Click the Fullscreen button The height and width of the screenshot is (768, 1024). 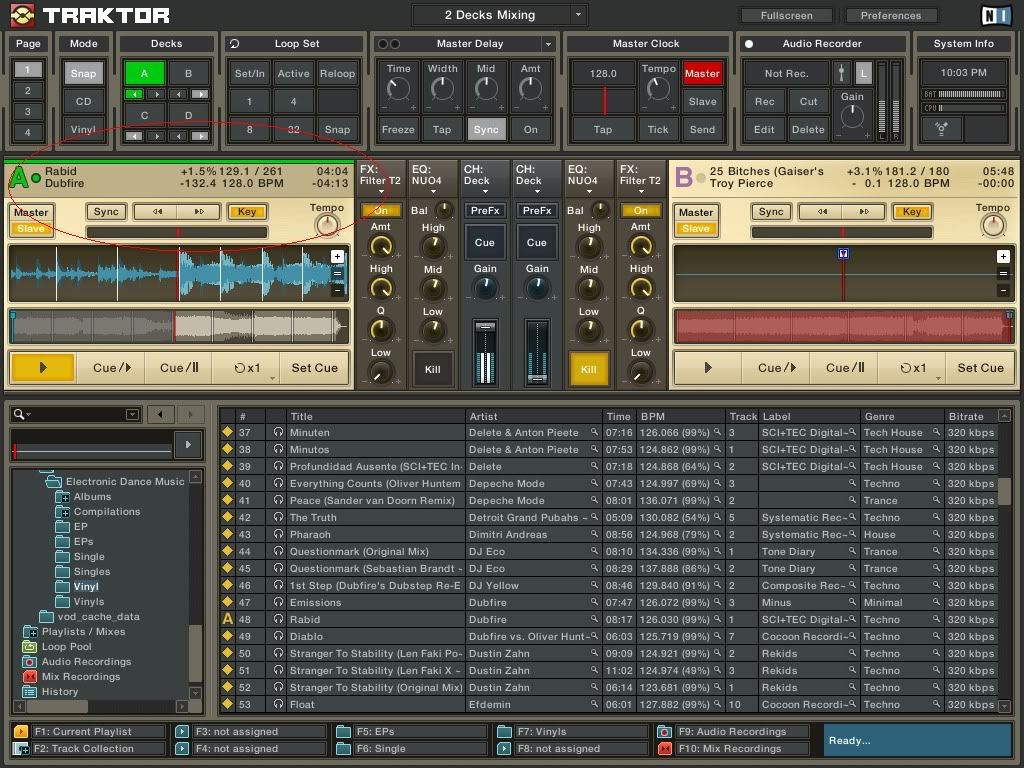(785, 15)
